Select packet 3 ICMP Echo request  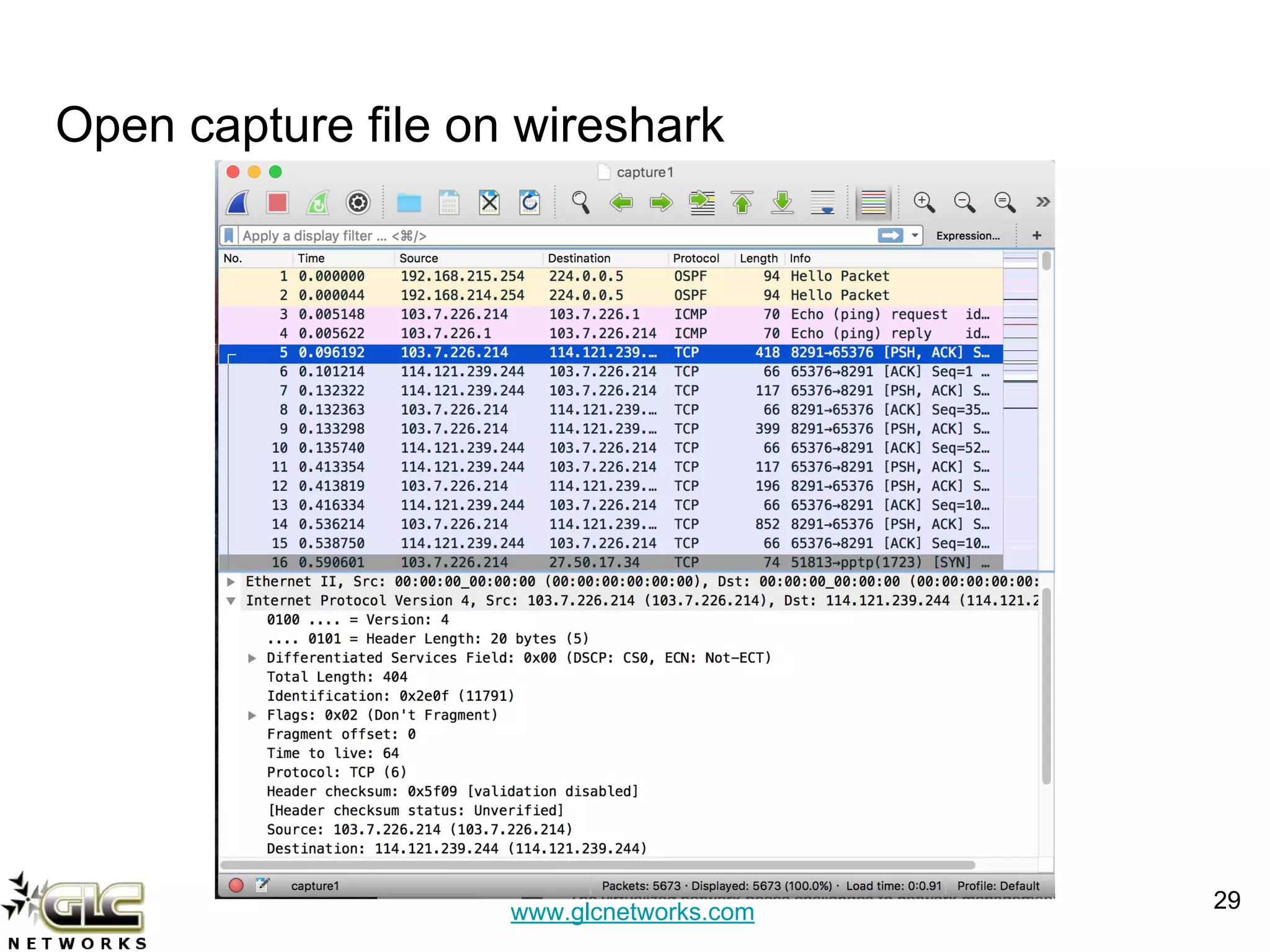[x=611, y=315]
